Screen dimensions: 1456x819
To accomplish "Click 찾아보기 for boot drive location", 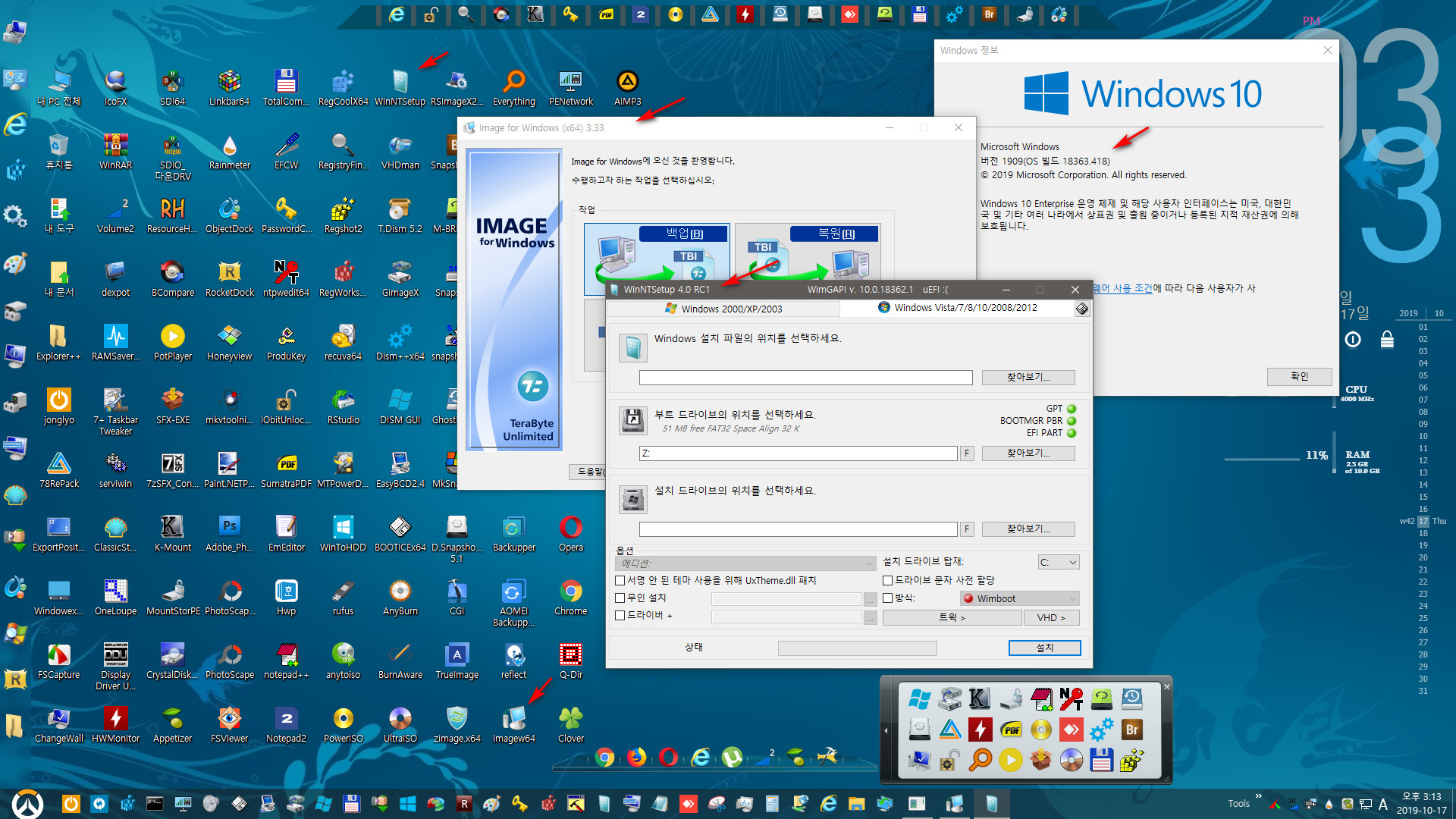I will [x=1028, y=453].
